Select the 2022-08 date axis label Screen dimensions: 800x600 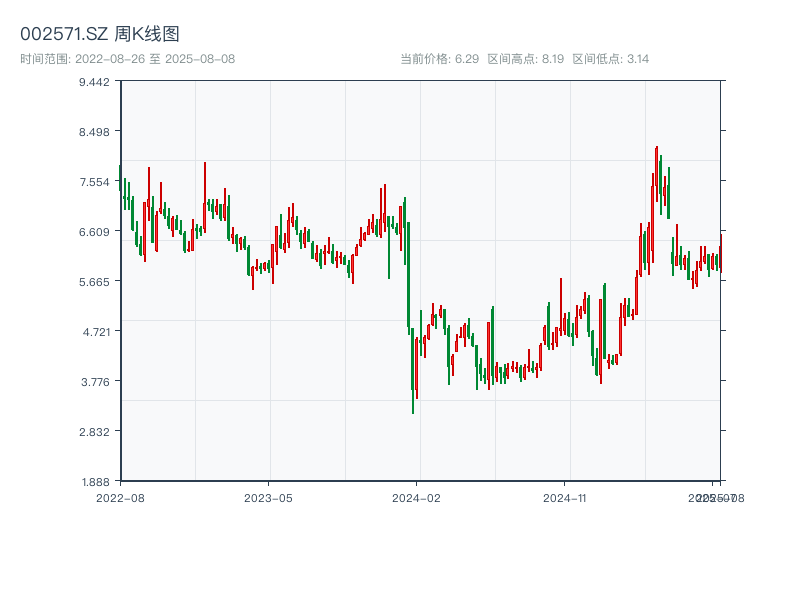pyautogui.click(x=120, y=497)
